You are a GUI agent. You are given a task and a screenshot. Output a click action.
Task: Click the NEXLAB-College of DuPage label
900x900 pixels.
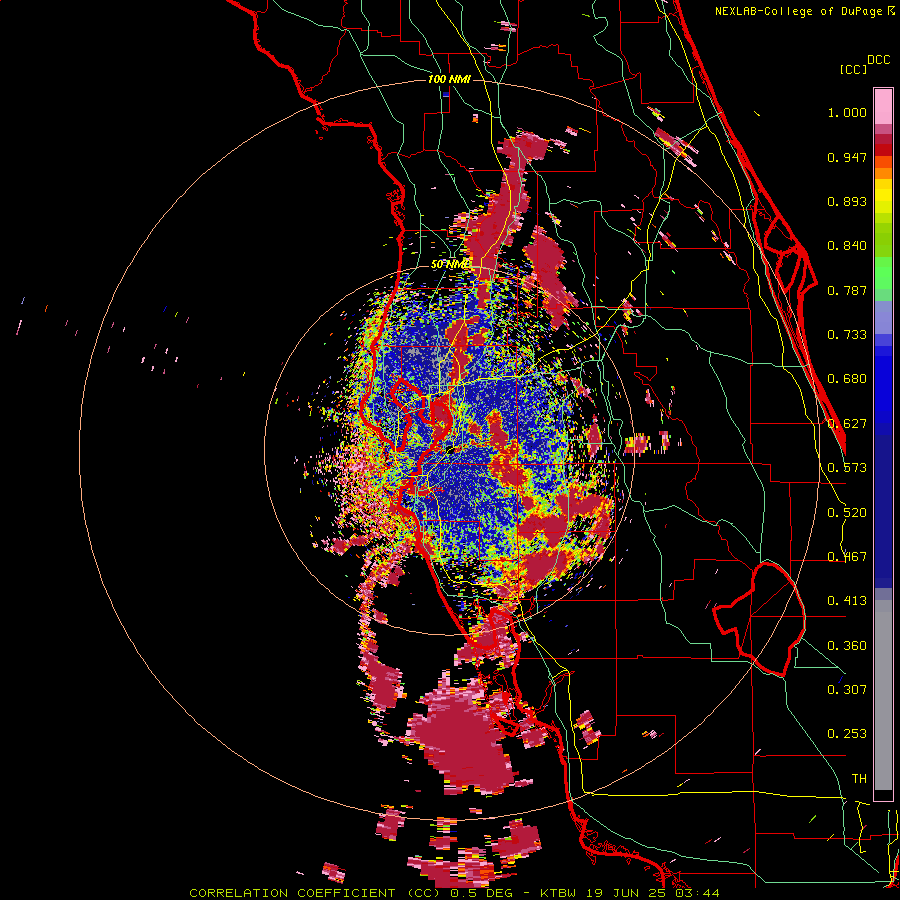coord(800,11)
